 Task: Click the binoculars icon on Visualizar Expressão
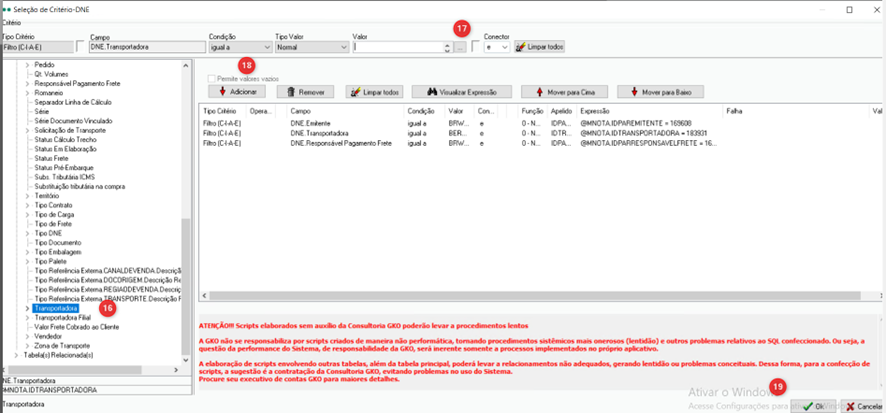pos(433,92)
